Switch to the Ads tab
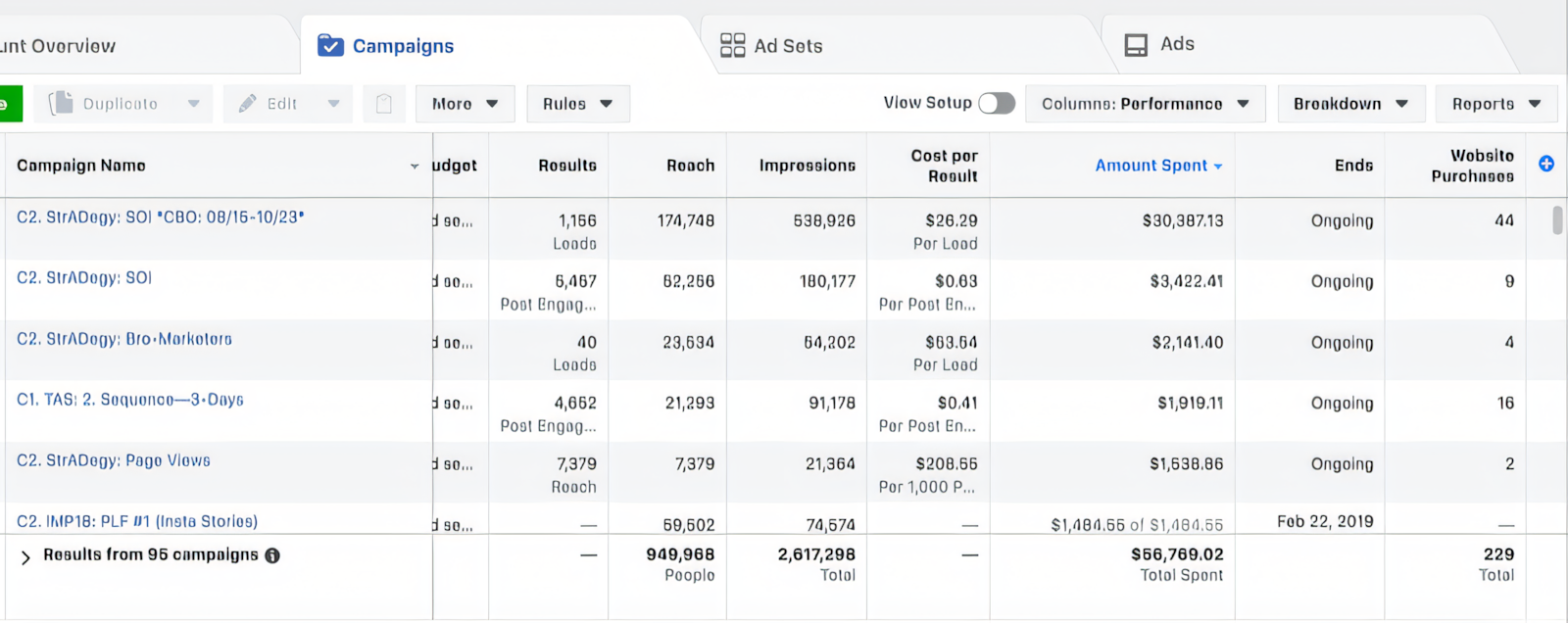This screenshot has width=1568, height=623. coord(1176,44)
